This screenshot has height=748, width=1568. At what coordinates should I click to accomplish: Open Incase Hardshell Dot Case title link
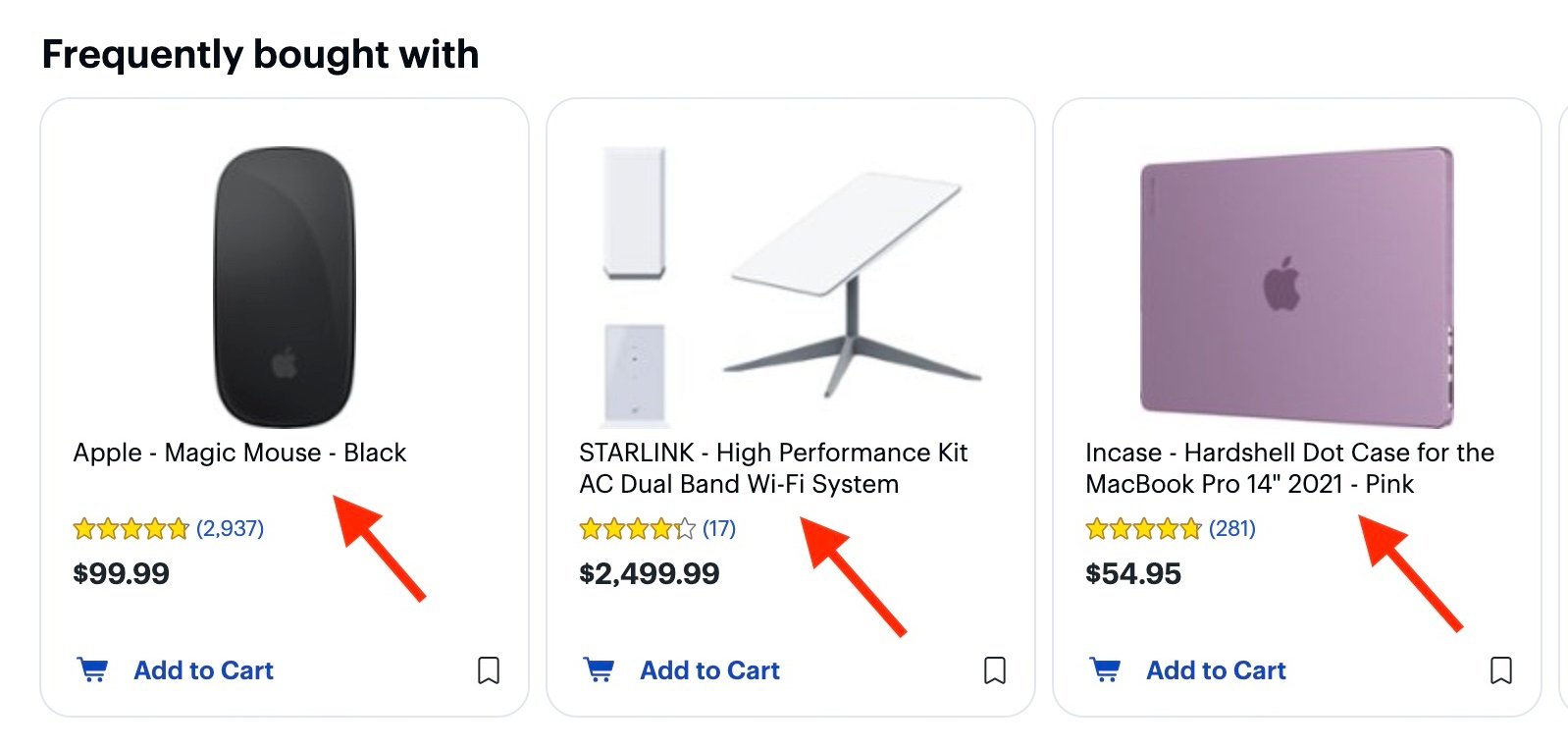1289,468
